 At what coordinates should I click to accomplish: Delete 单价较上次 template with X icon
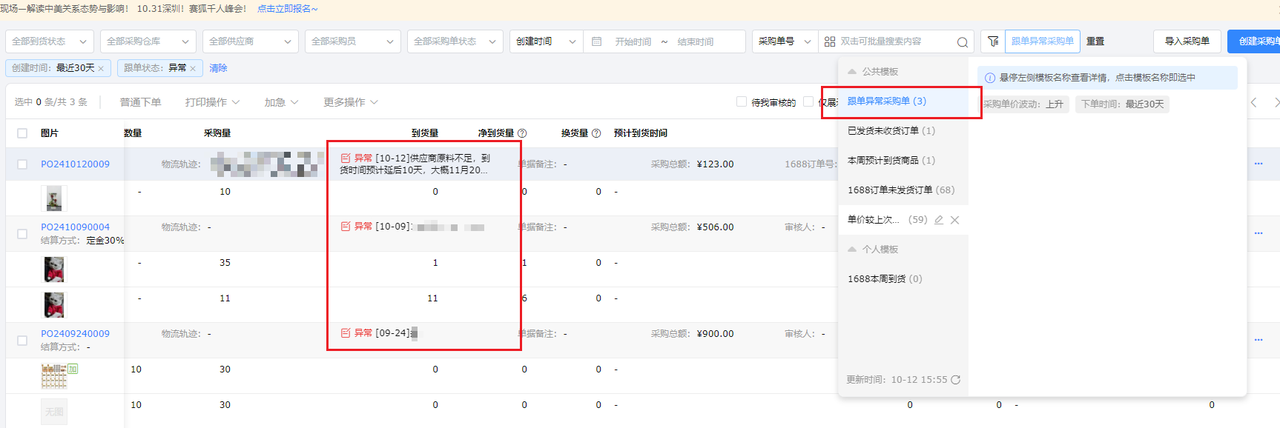tap(955, 219)
